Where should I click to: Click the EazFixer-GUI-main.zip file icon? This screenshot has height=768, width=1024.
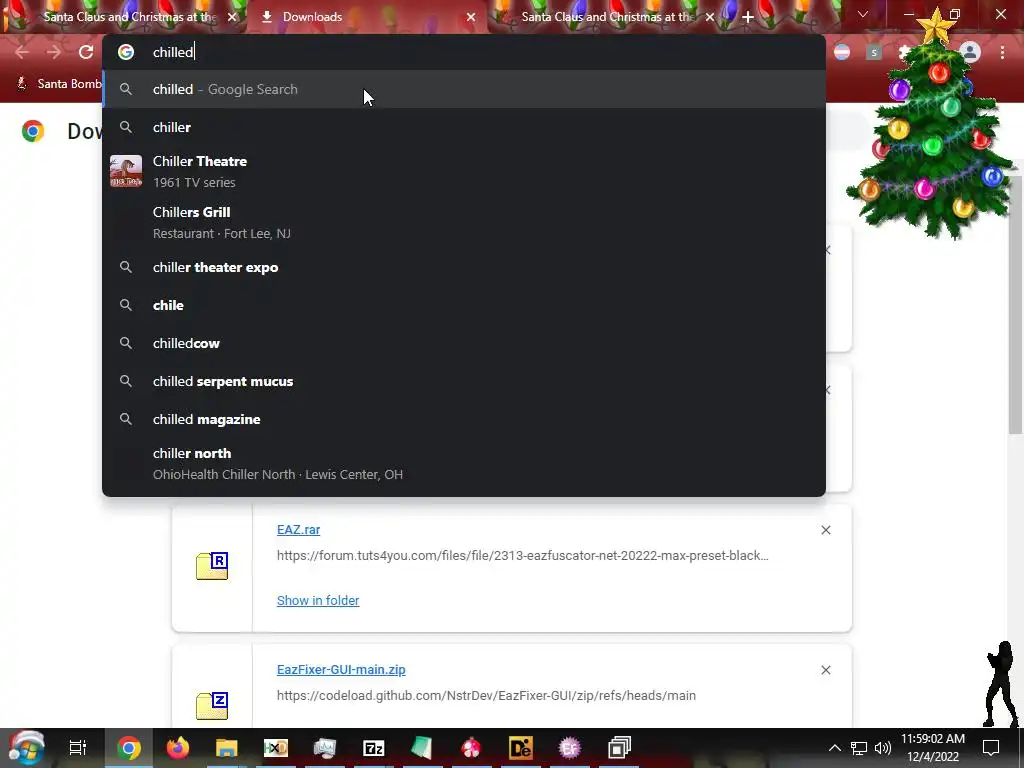(212, 706)
